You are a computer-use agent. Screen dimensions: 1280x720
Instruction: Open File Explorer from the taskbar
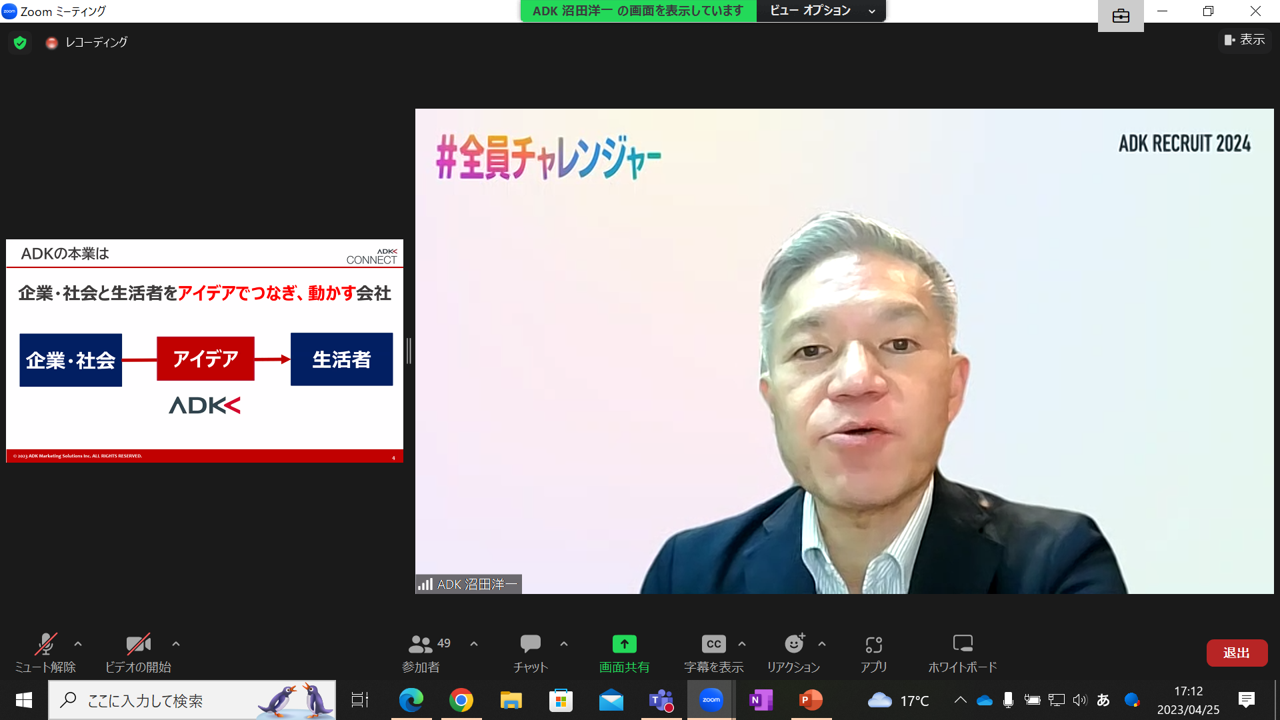click(511, 700)
